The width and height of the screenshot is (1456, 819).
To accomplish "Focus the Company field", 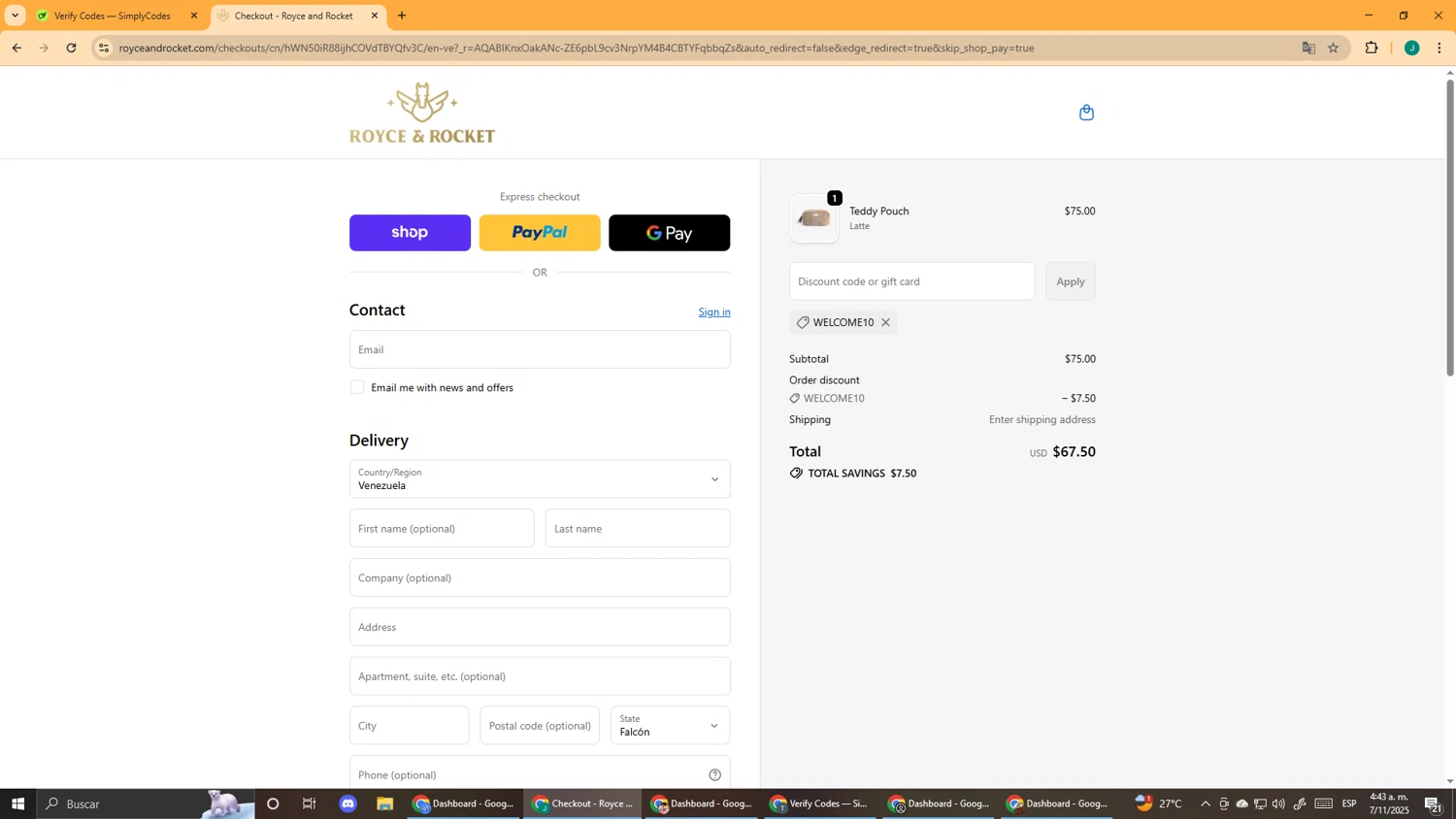I will (x=540, y=577).
